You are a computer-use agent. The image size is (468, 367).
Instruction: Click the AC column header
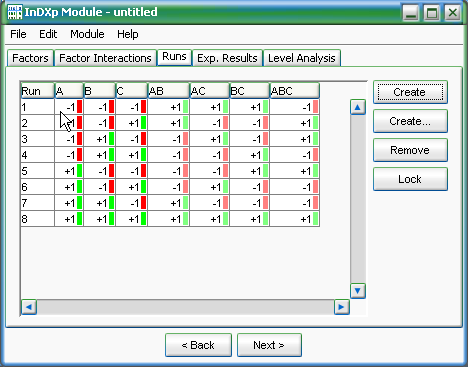209,91
